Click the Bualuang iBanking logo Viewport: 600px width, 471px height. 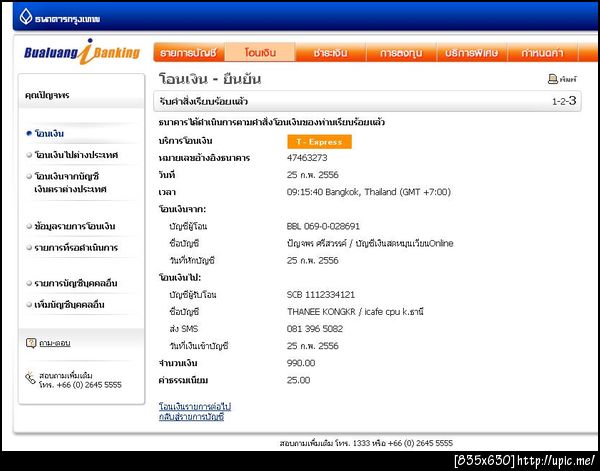coord(82,52)
